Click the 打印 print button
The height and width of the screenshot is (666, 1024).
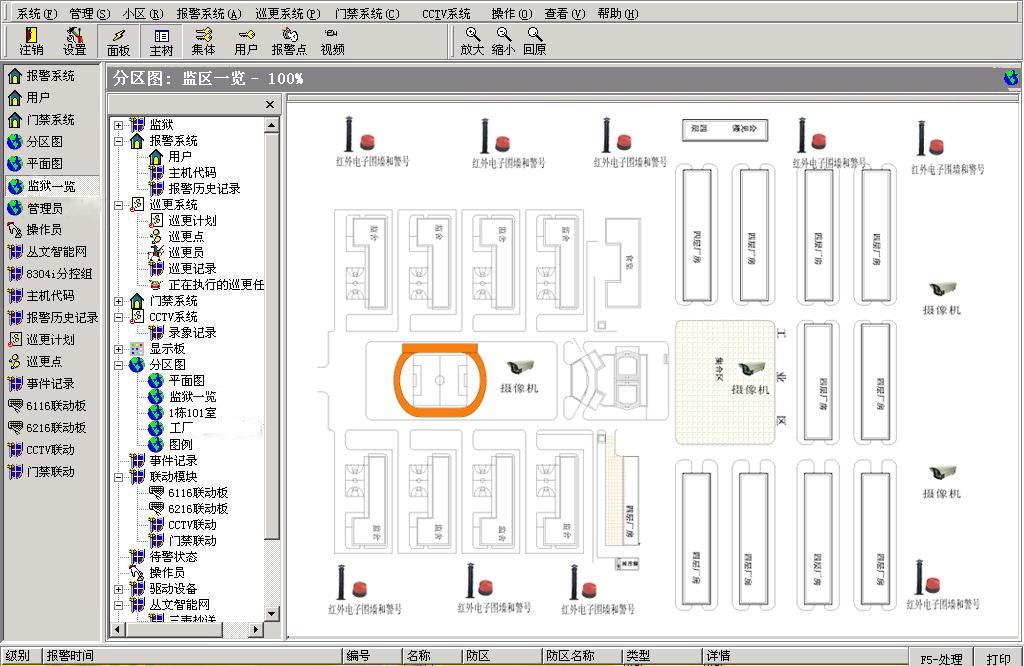coord(997,659)
